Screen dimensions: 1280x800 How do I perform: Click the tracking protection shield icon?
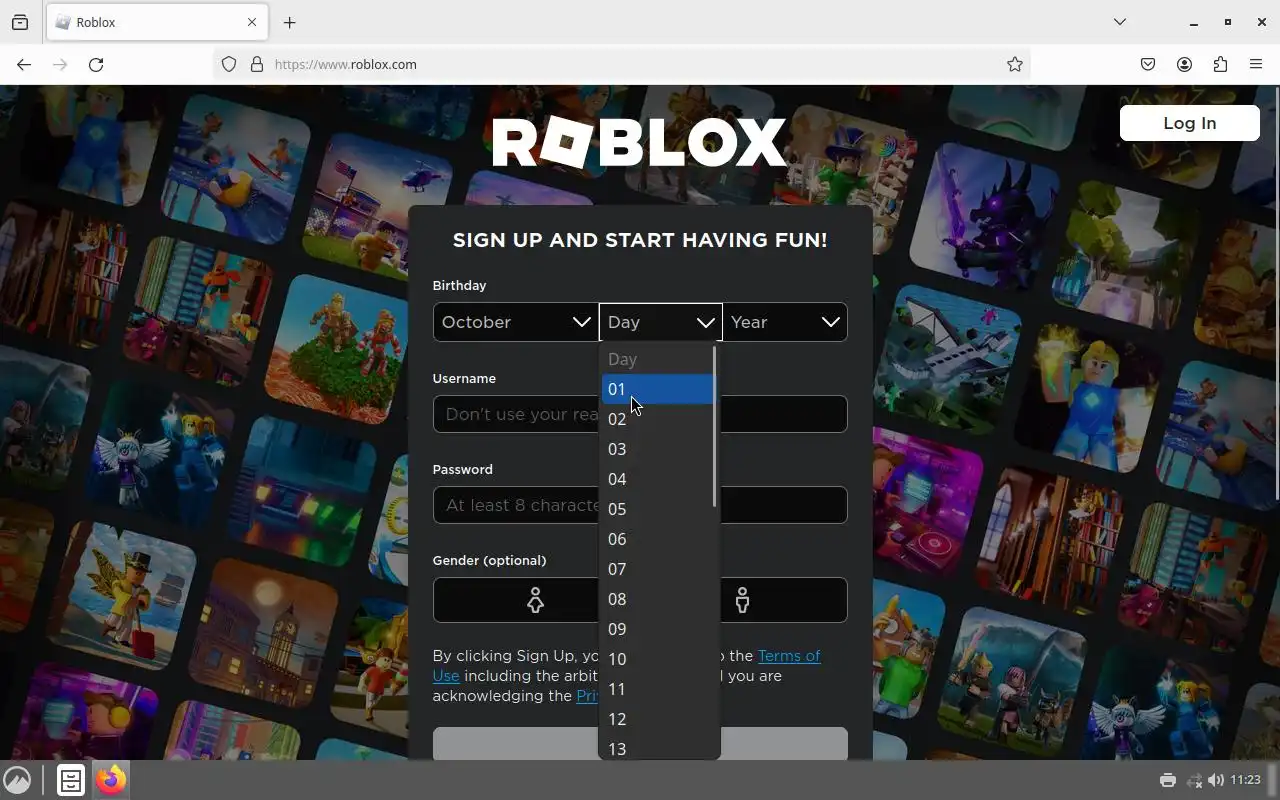point(229,64)
